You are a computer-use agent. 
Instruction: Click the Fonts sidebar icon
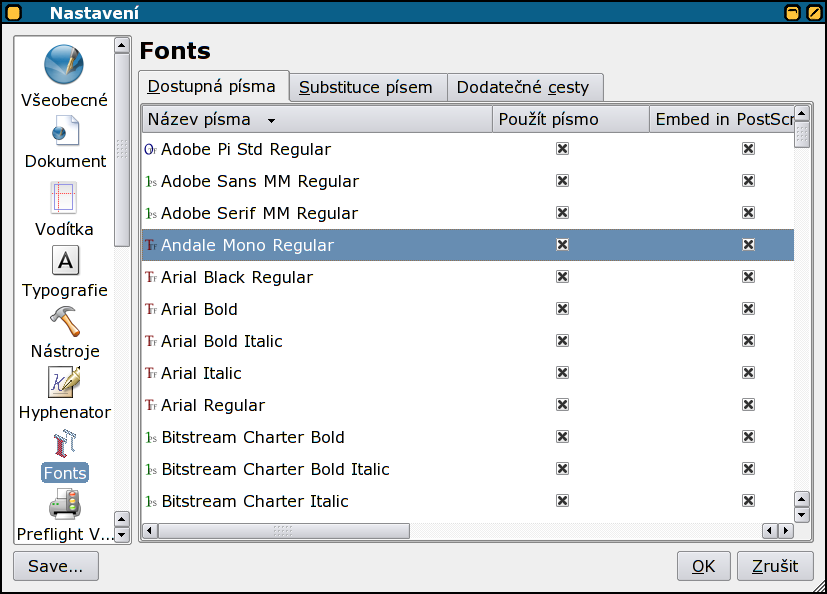pos(65,443)
